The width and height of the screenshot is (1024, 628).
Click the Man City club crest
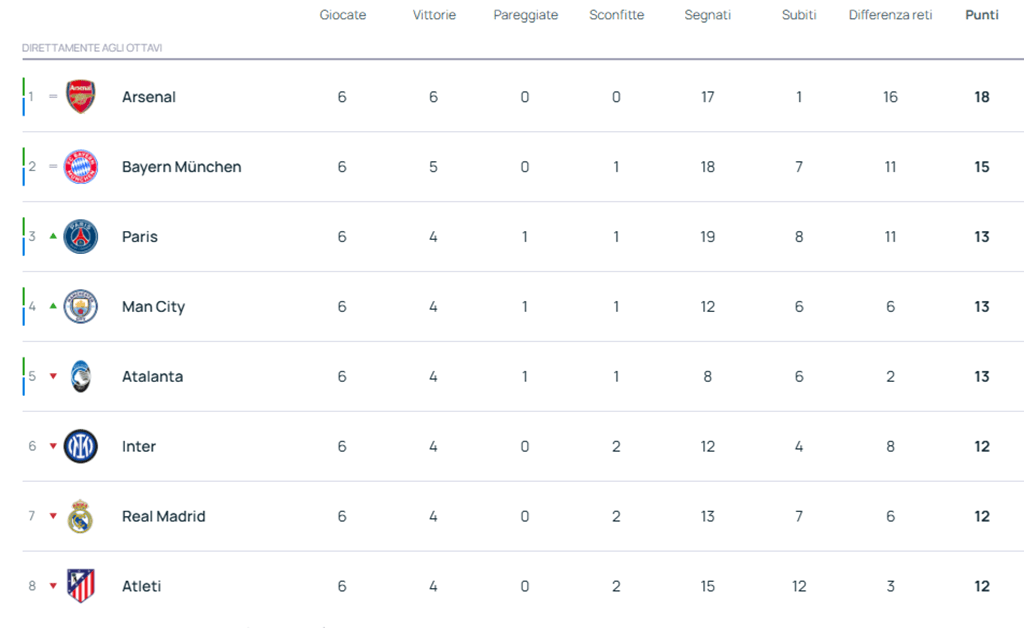(81, 307)
